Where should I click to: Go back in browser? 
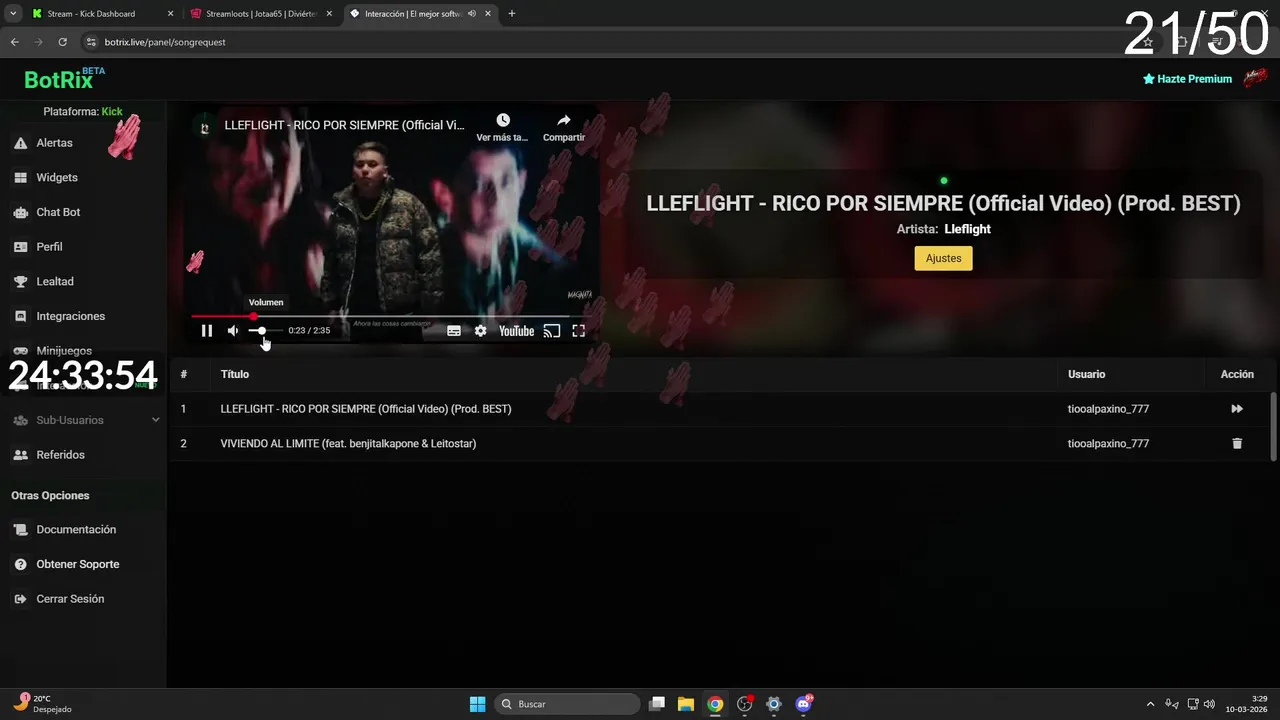(14, 42)
